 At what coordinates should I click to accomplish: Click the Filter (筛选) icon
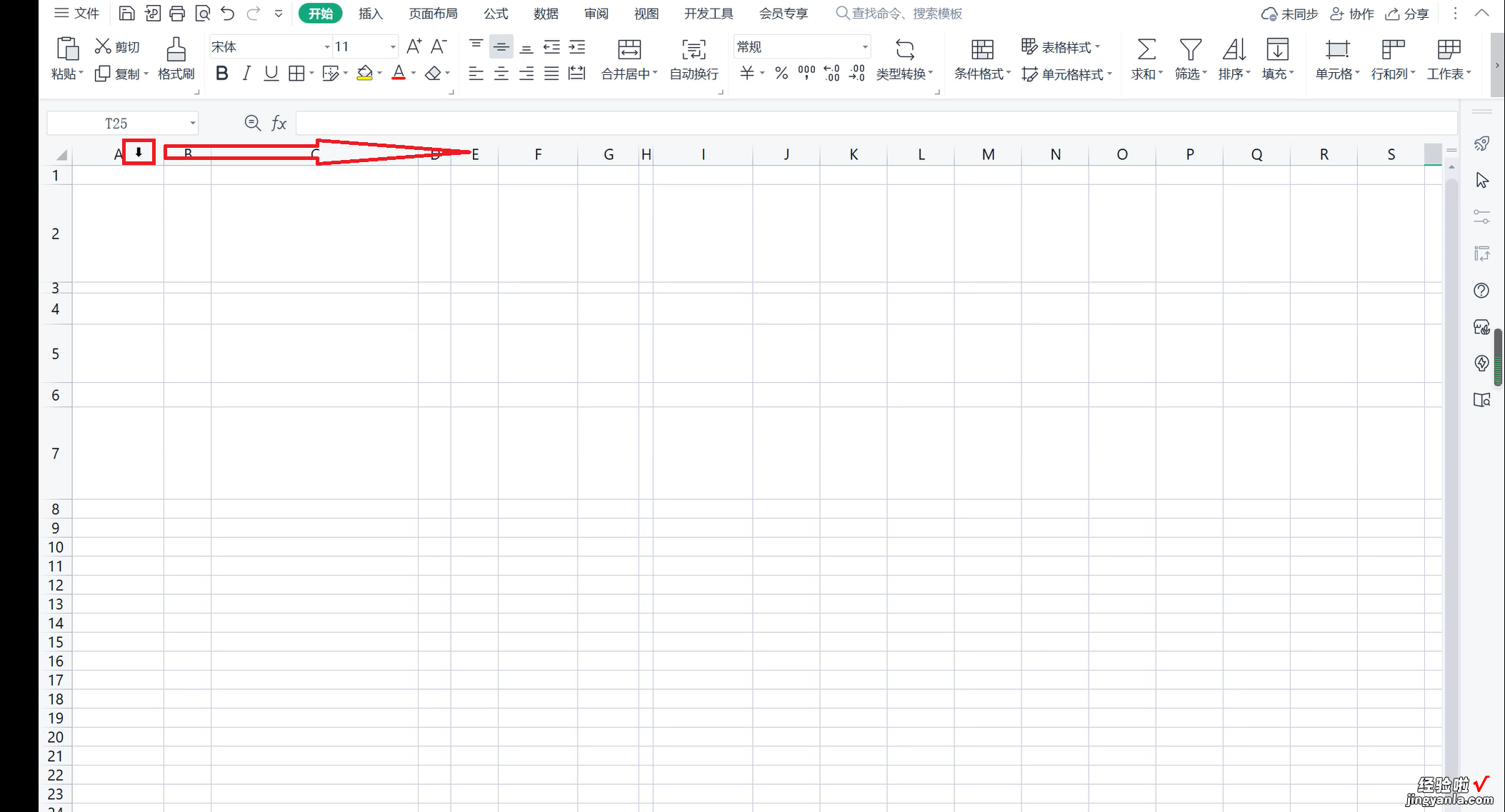[1190, 59]
